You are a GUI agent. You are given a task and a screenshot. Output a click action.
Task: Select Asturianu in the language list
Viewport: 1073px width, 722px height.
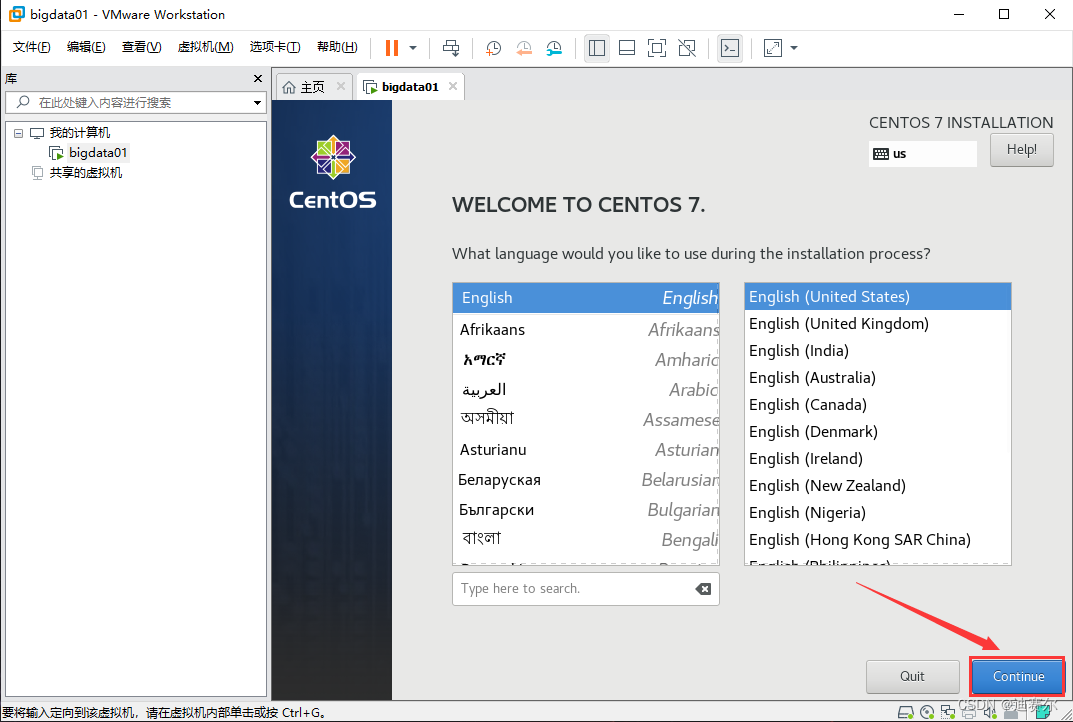tap(586, 450)
